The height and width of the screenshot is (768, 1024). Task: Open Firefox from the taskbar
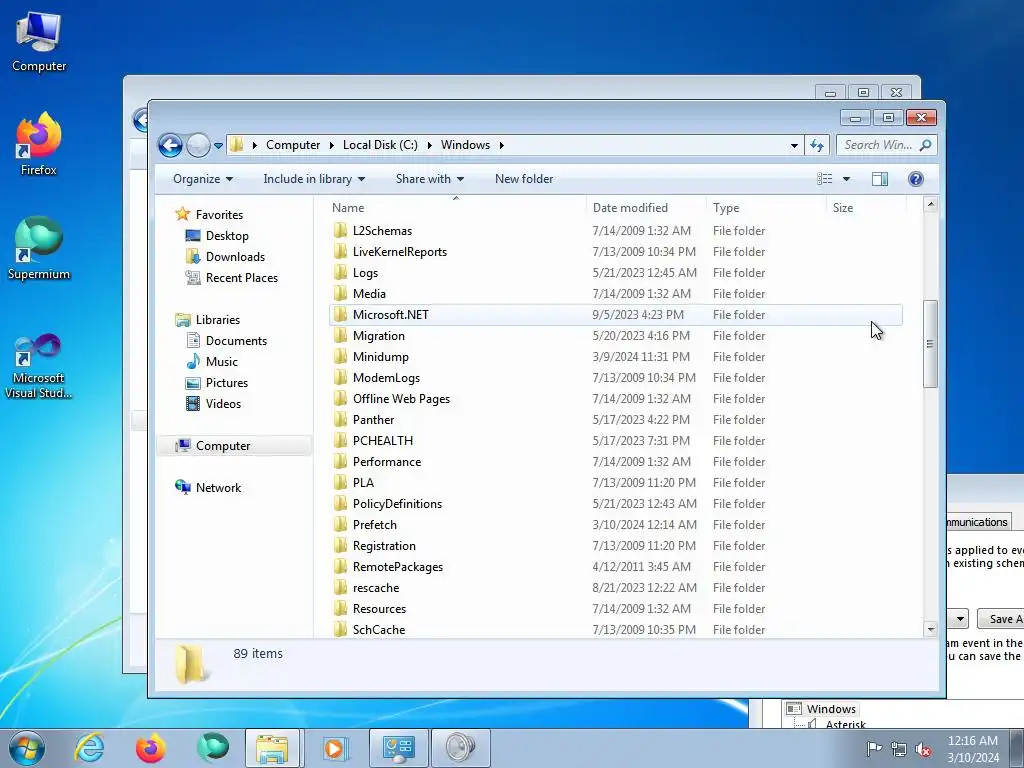point(150,748)
